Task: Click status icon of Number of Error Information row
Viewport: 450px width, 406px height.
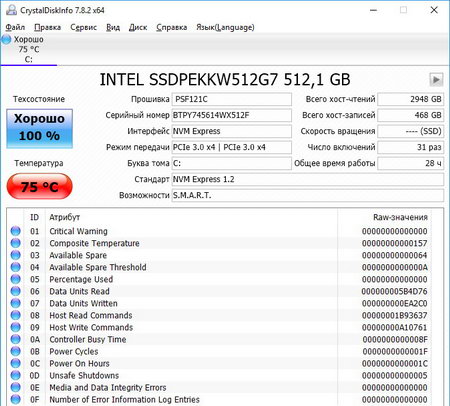Action: [16, 399]
